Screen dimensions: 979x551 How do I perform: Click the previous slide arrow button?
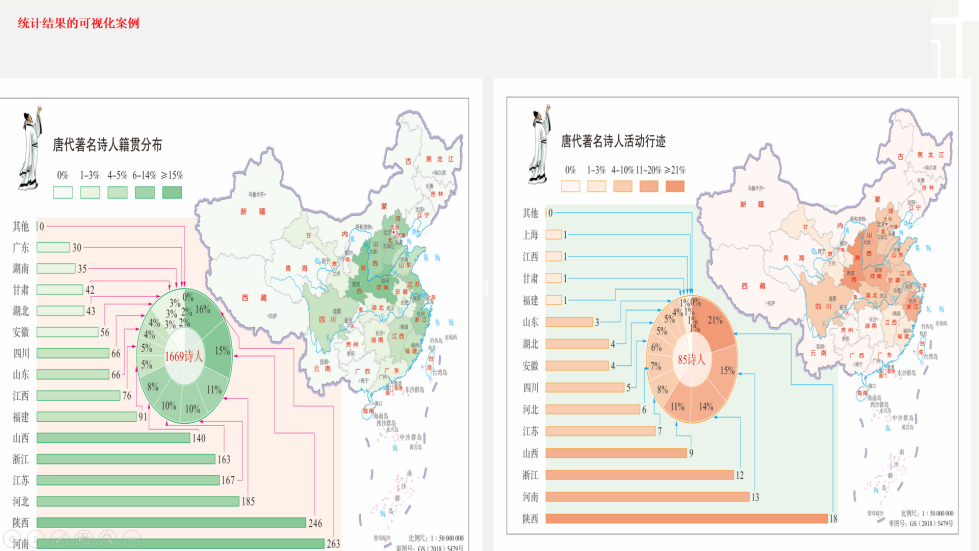[x=11, y=538]
